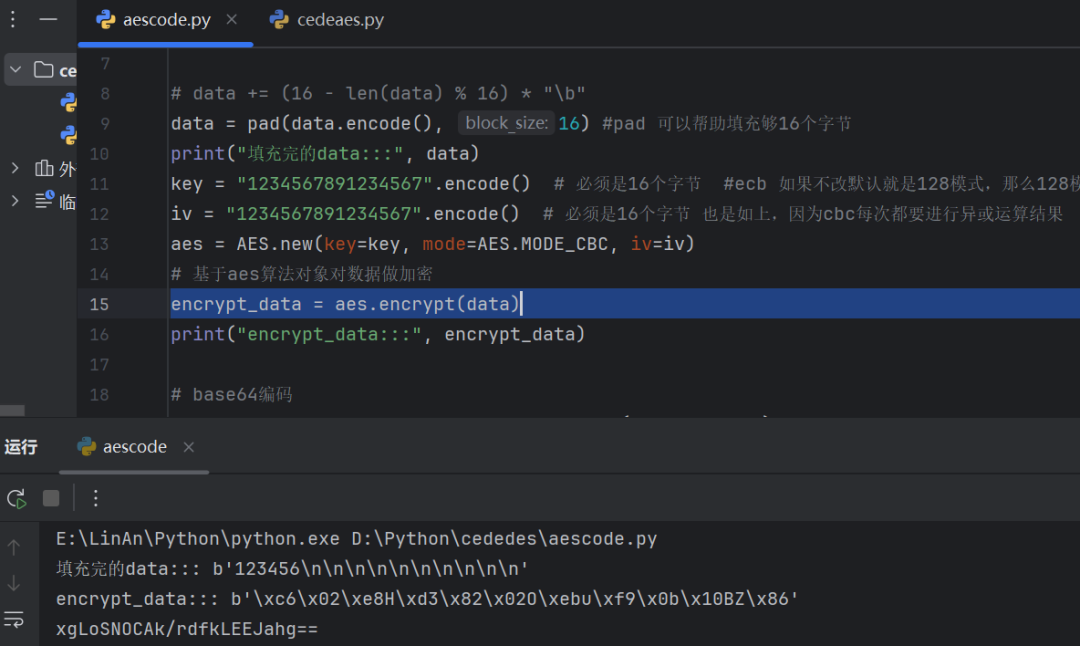Open project panel options (three dots)
1080x646 pixels.
[x=12, y=19]
